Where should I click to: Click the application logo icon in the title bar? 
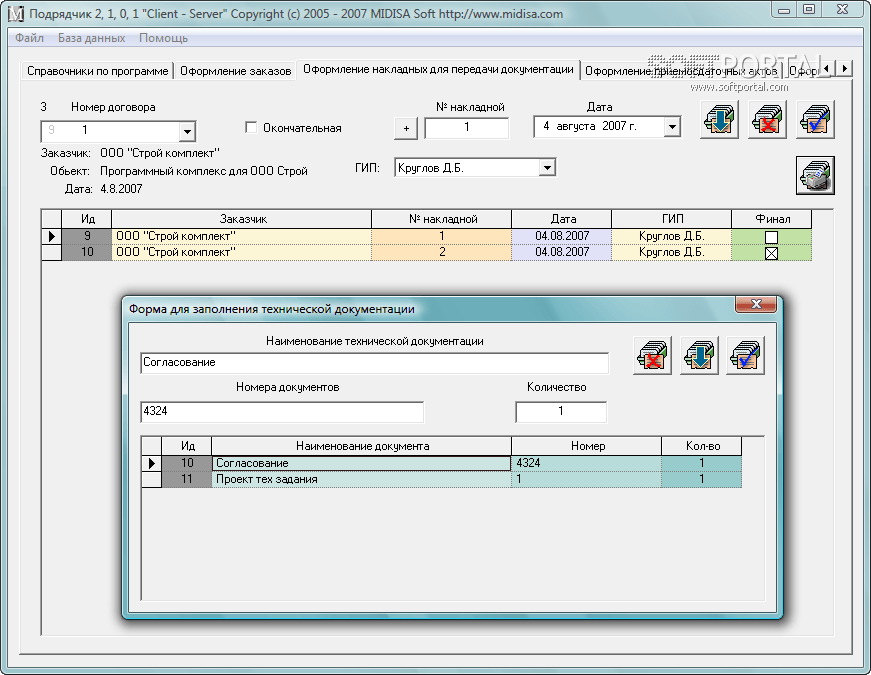coord(16,13)
